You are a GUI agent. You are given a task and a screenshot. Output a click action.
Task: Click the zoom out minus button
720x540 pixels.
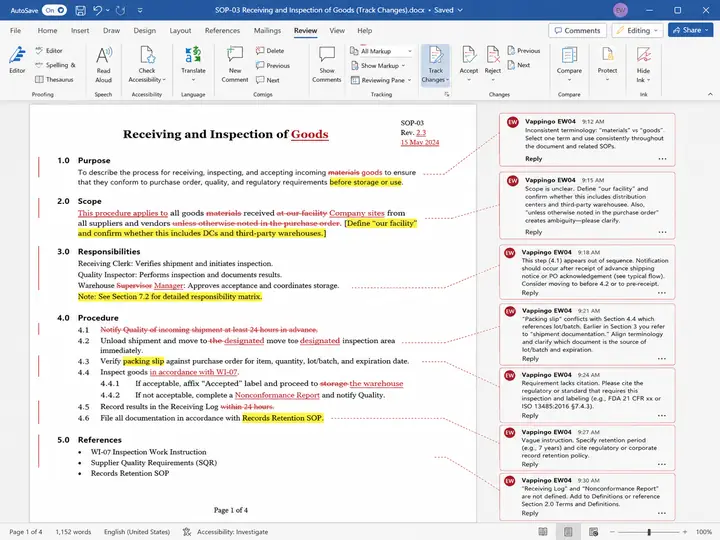click(612, 532)
